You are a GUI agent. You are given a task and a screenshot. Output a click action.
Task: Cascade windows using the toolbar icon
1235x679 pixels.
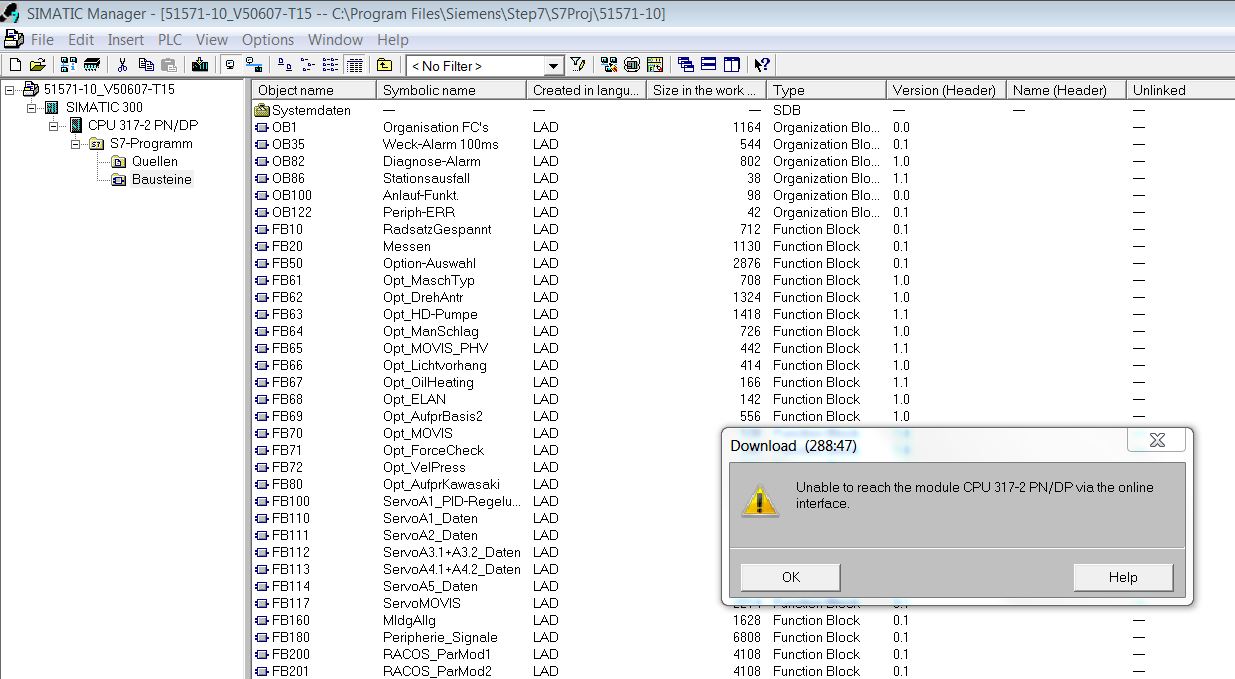[x=685, y=65]
